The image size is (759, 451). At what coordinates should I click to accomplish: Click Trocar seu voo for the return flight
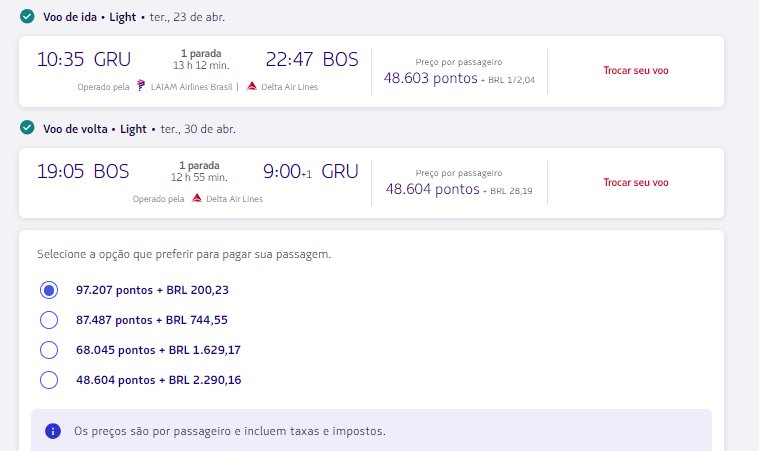coord(636,182)
